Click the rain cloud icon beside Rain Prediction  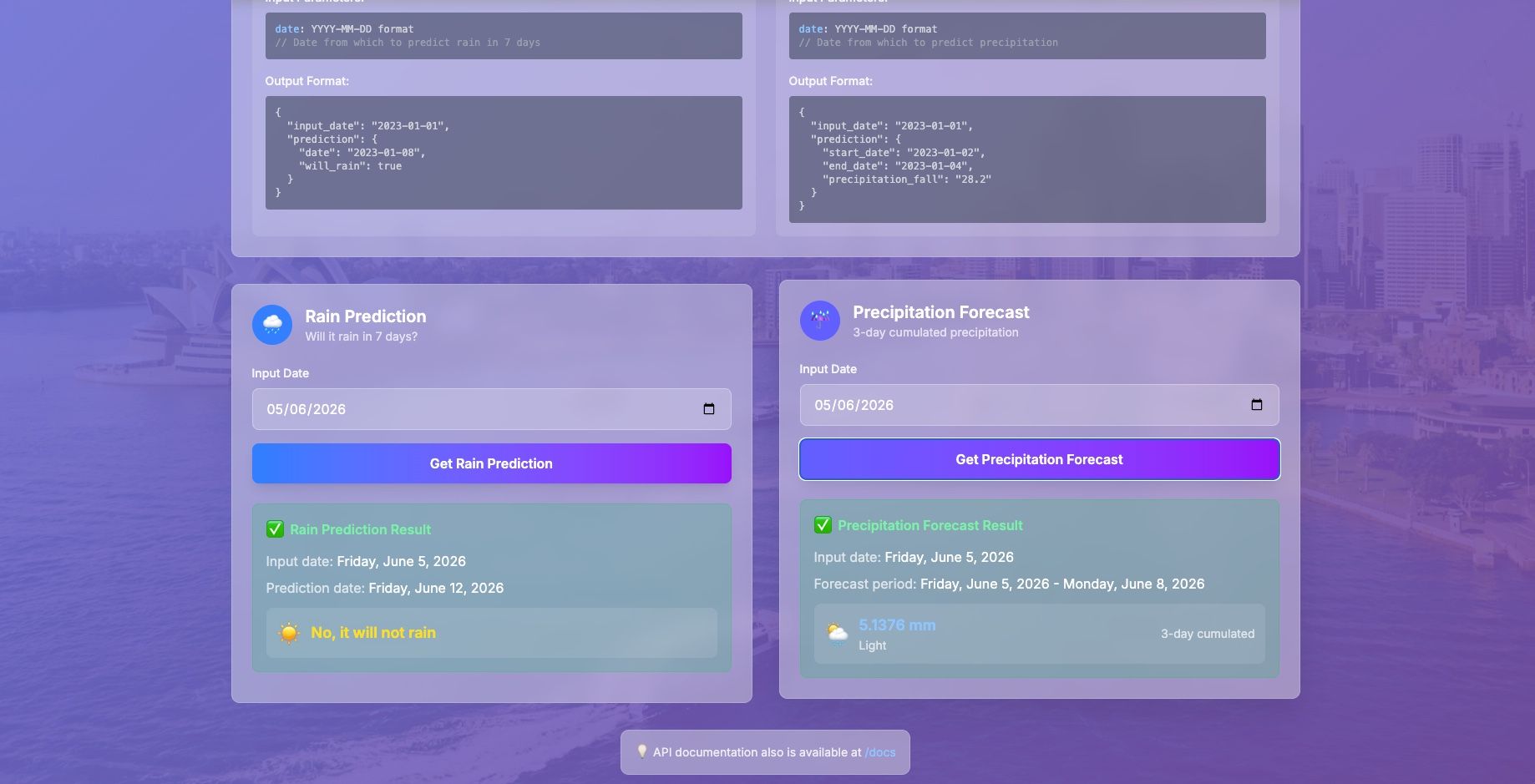coord(272,325)
